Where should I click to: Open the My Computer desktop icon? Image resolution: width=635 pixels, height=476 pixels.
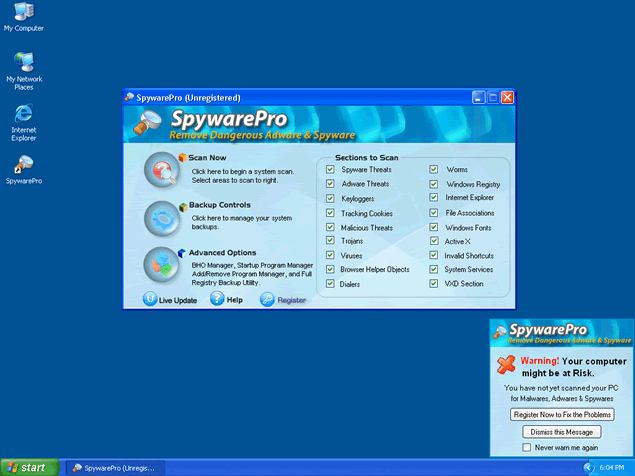point(24,12)
